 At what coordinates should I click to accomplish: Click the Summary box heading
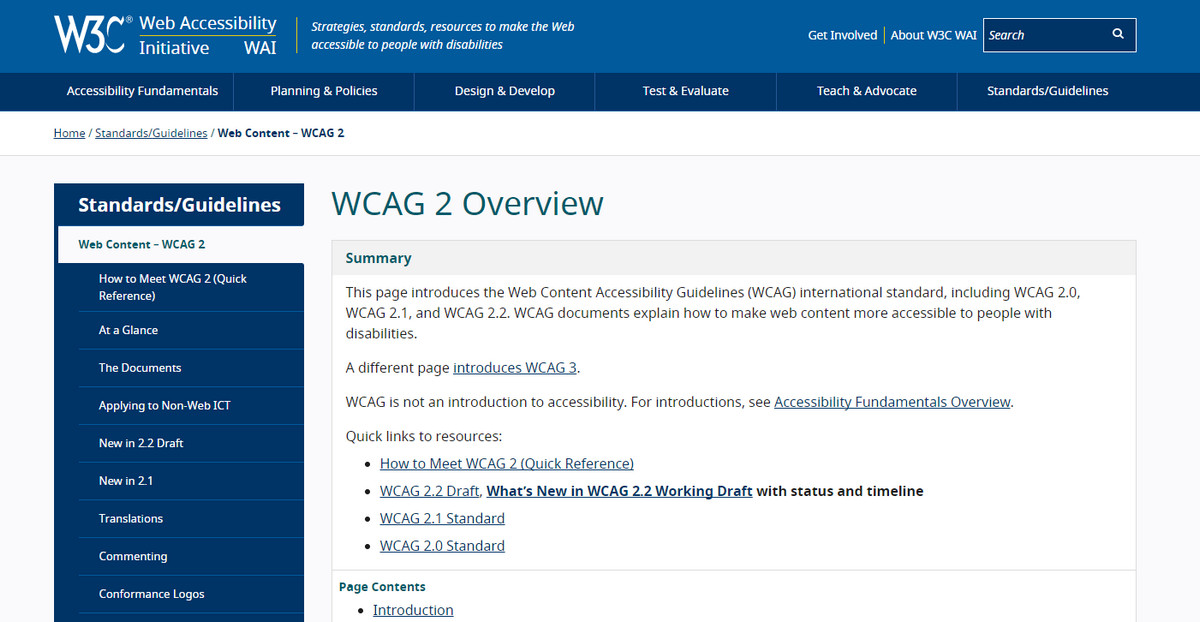pyautogui.click(x=379, y=258)
